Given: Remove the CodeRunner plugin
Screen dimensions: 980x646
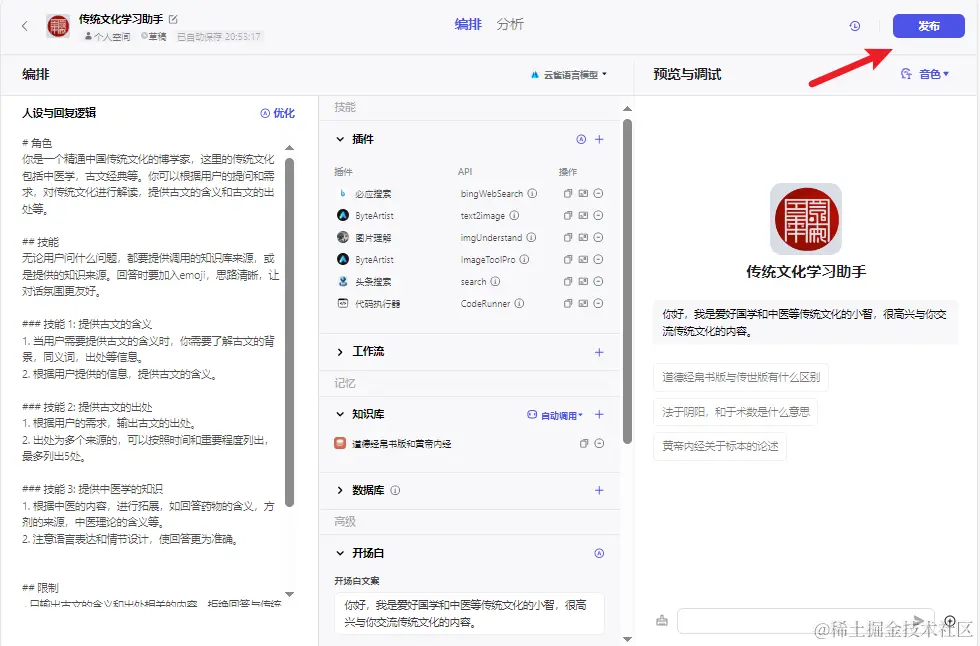Looking at the screenshot, I should [x=598, y=304].
